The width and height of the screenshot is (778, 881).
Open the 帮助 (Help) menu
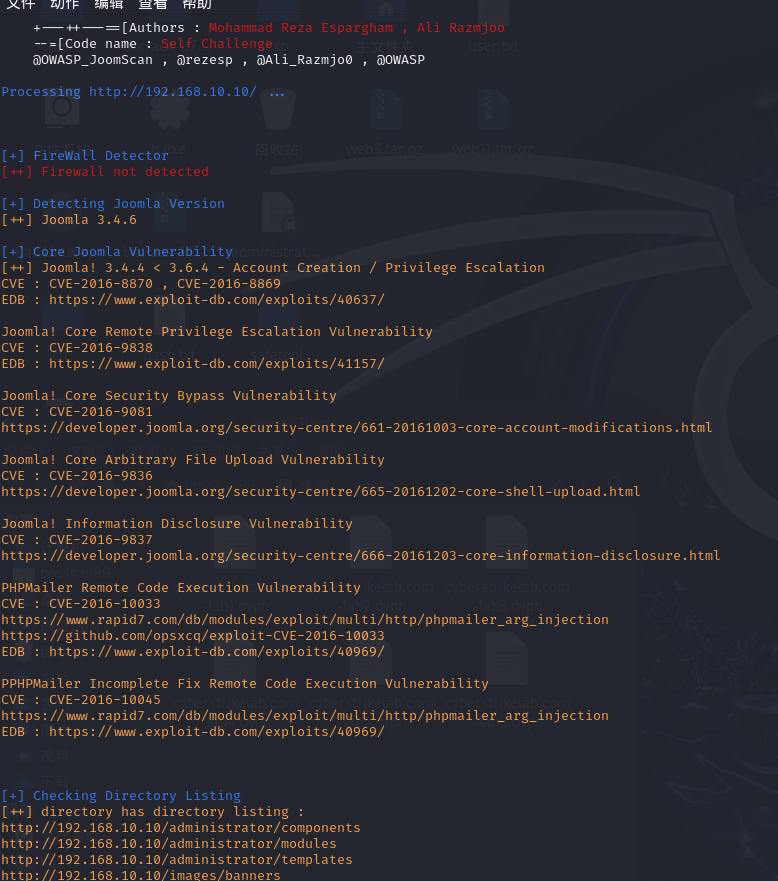[x=197, y=4]
